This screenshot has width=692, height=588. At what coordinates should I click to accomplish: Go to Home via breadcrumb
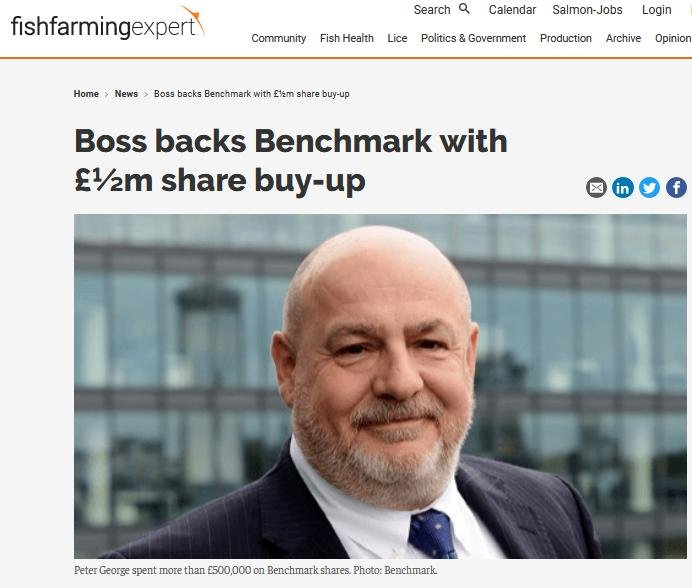coord(86,94)
